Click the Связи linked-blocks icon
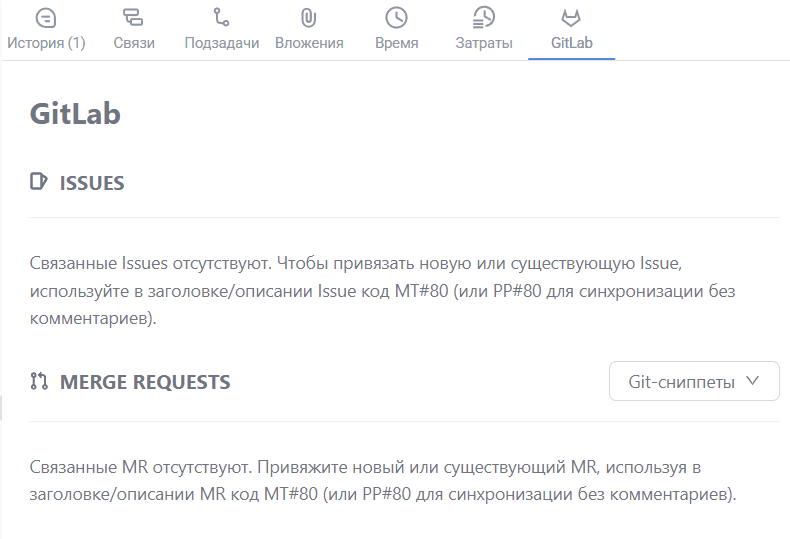This screenshot has height=539, width=790. click(x=134, y=18)
